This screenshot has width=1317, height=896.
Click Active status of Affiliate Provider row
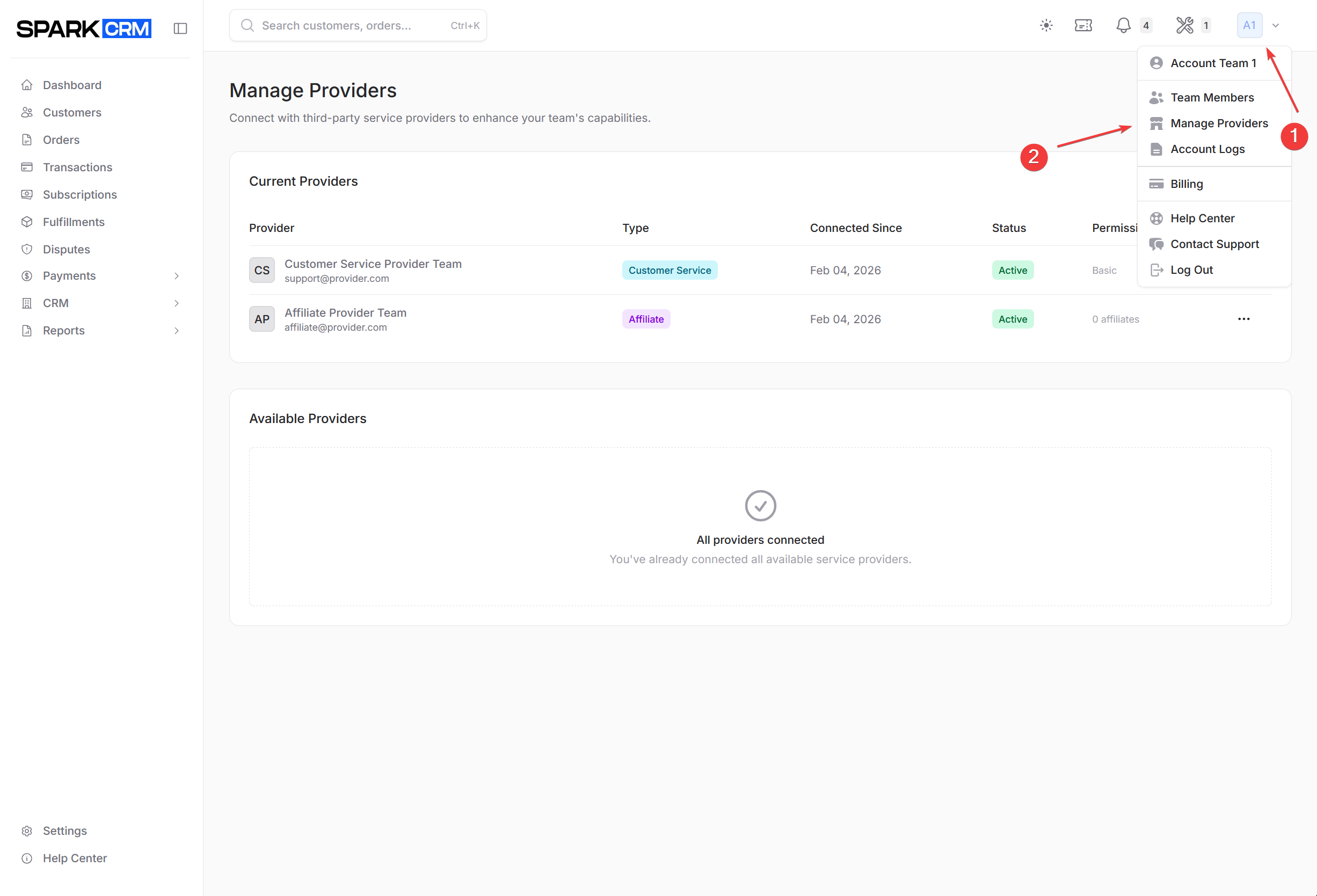(x=1012, y=319)
